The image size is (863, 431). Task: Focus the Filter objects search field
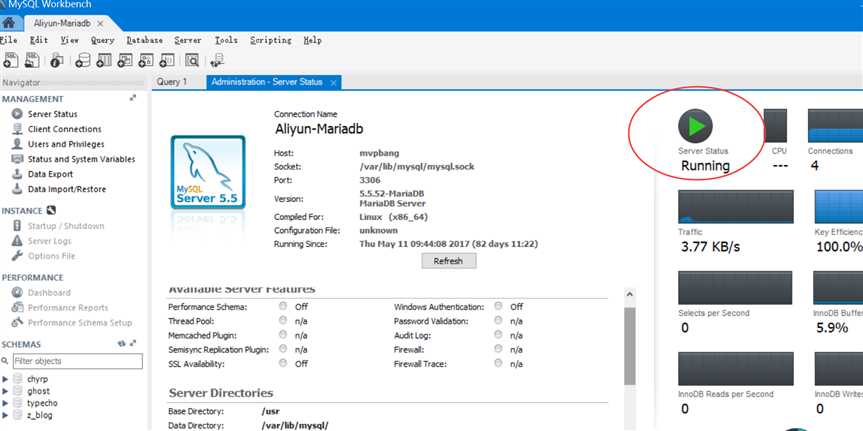point(77,361)
